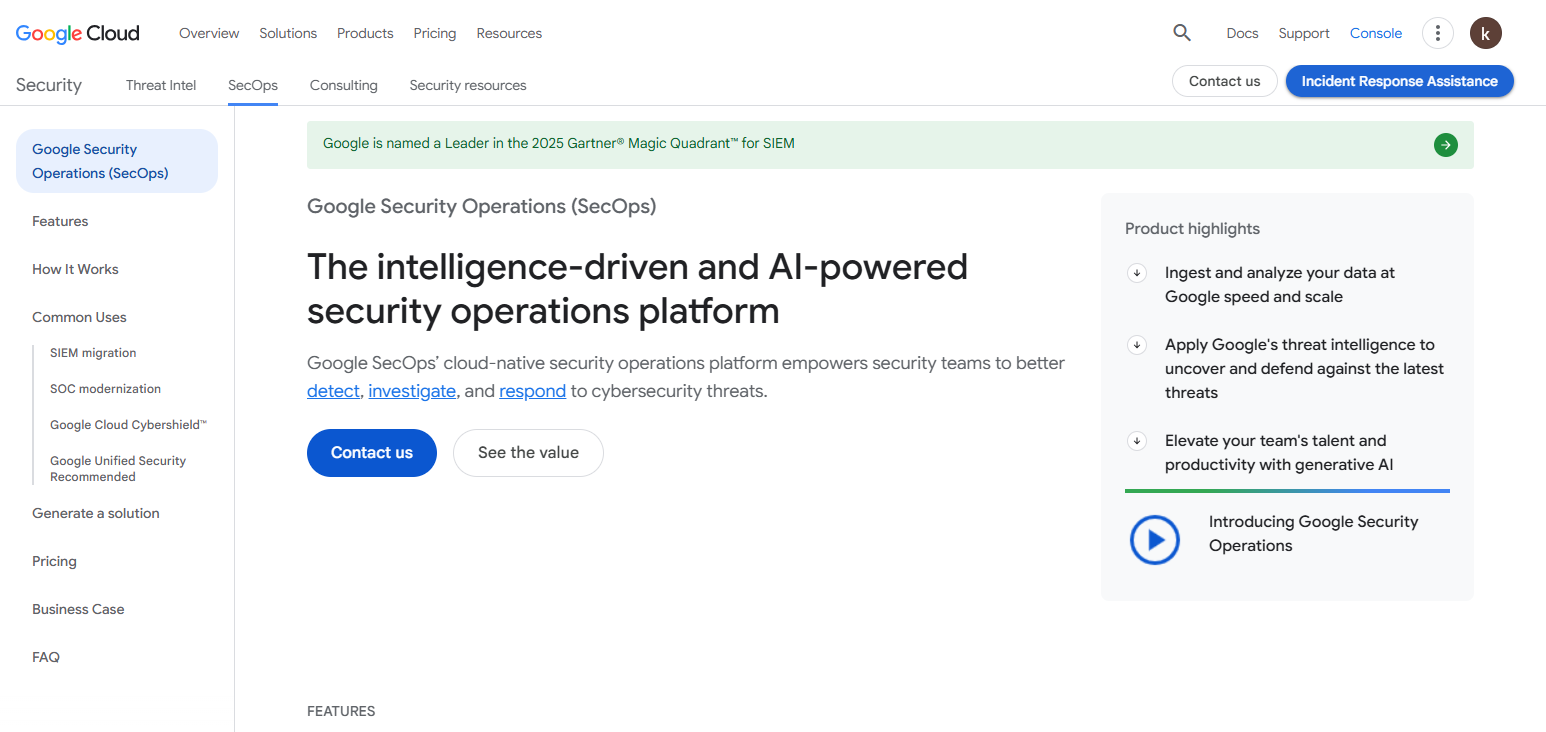Select the SecOps tab
Image resolution: width=1546 pixels, height=732 pixels.
253,85
